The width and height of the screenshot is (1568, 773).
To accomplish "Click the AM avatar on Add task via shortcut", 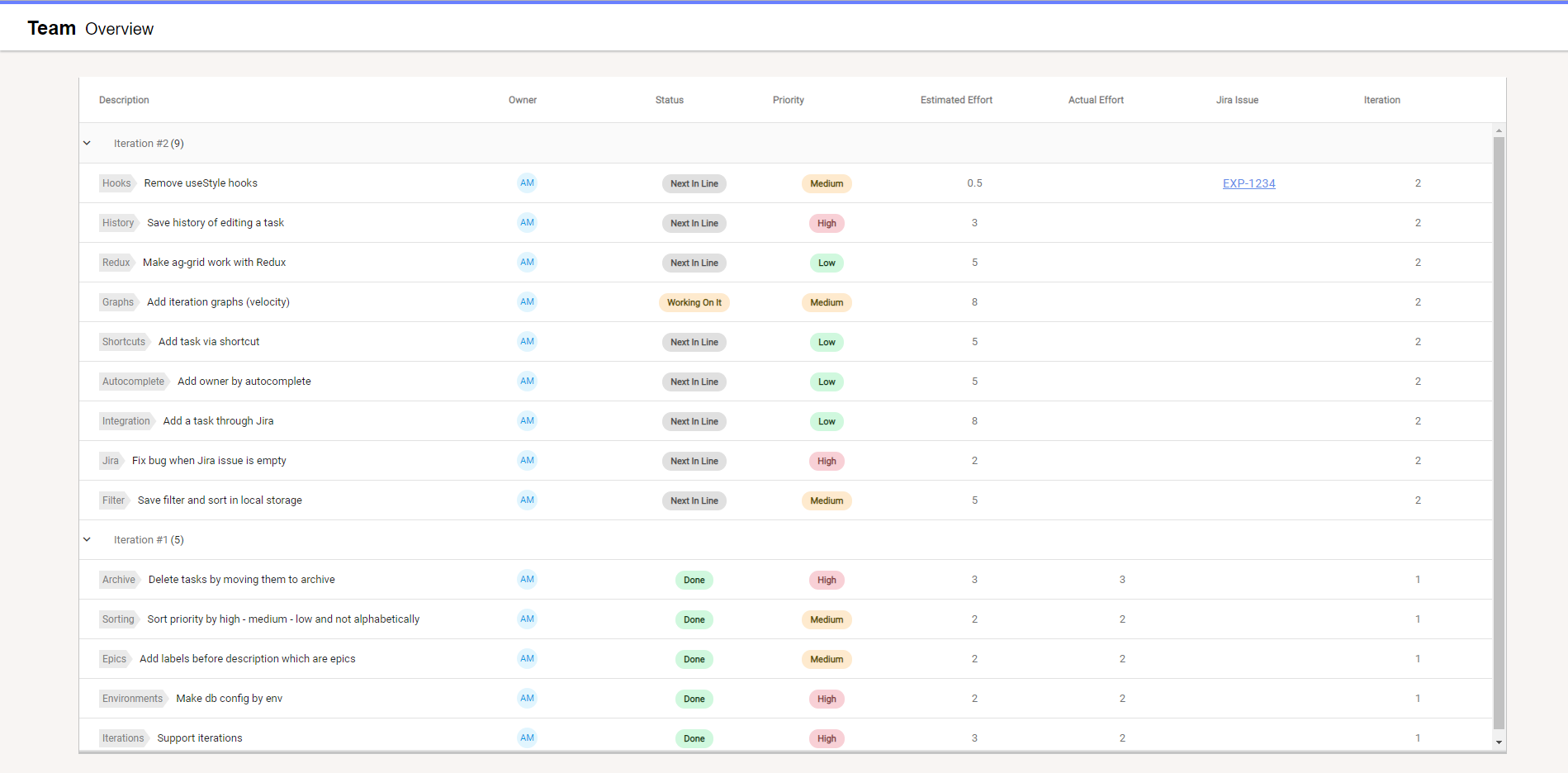I will [527, 342].
